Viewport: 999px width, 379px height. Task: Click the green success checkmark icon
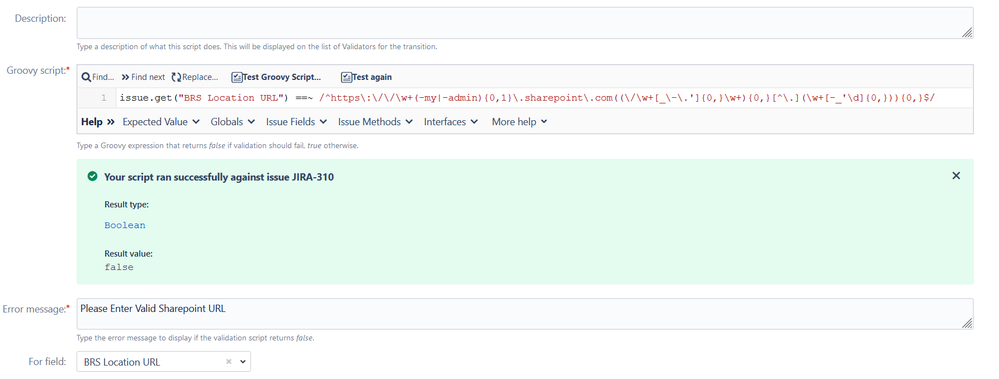click(92, 176)
